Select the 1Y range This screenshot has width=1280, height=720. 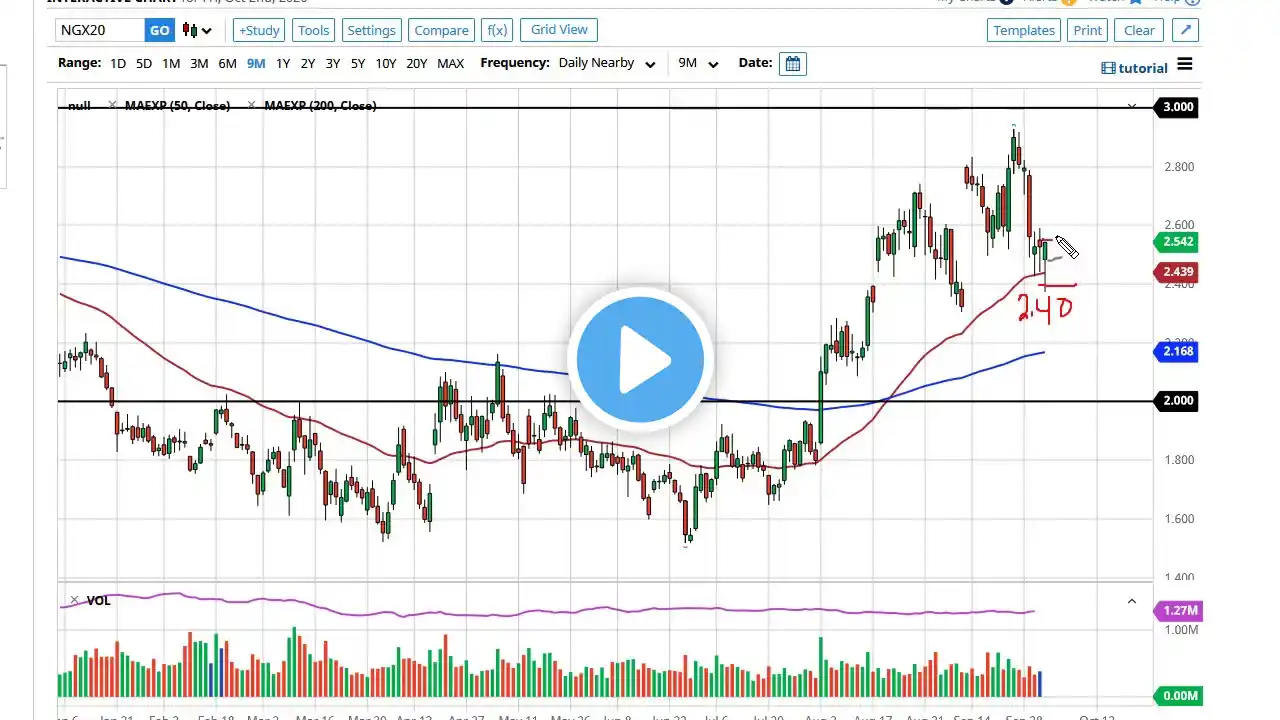tap(283, 63)
